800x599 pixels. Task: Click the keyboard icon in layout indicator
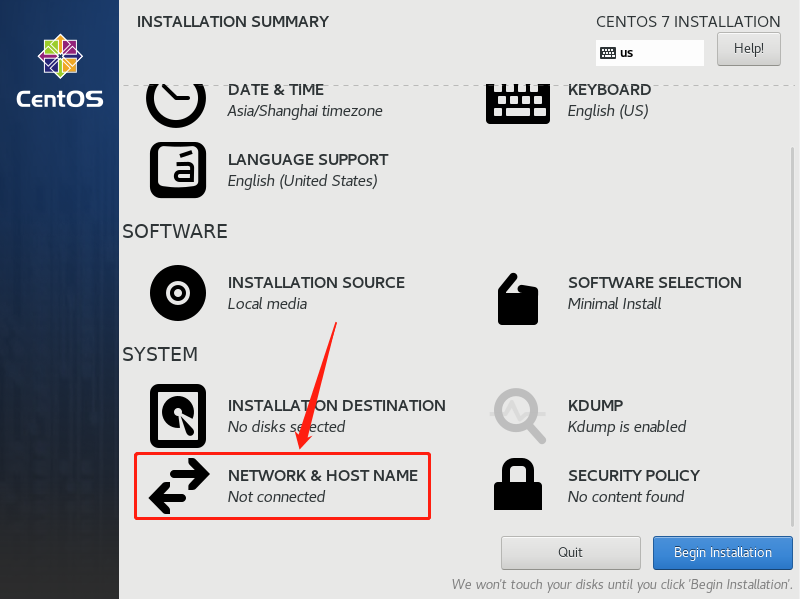608,53
